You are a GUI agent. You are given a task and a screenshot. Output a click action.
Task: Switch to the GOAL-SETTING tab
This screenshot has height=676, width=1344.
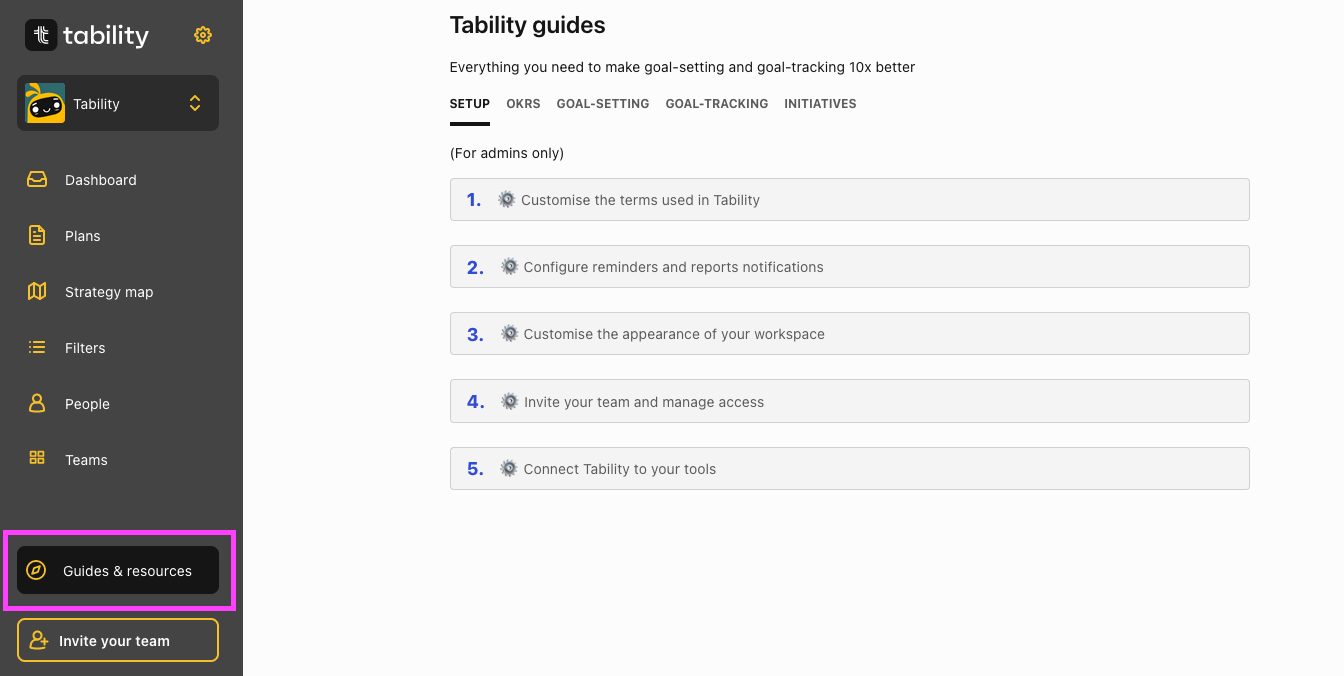[603, 104]
